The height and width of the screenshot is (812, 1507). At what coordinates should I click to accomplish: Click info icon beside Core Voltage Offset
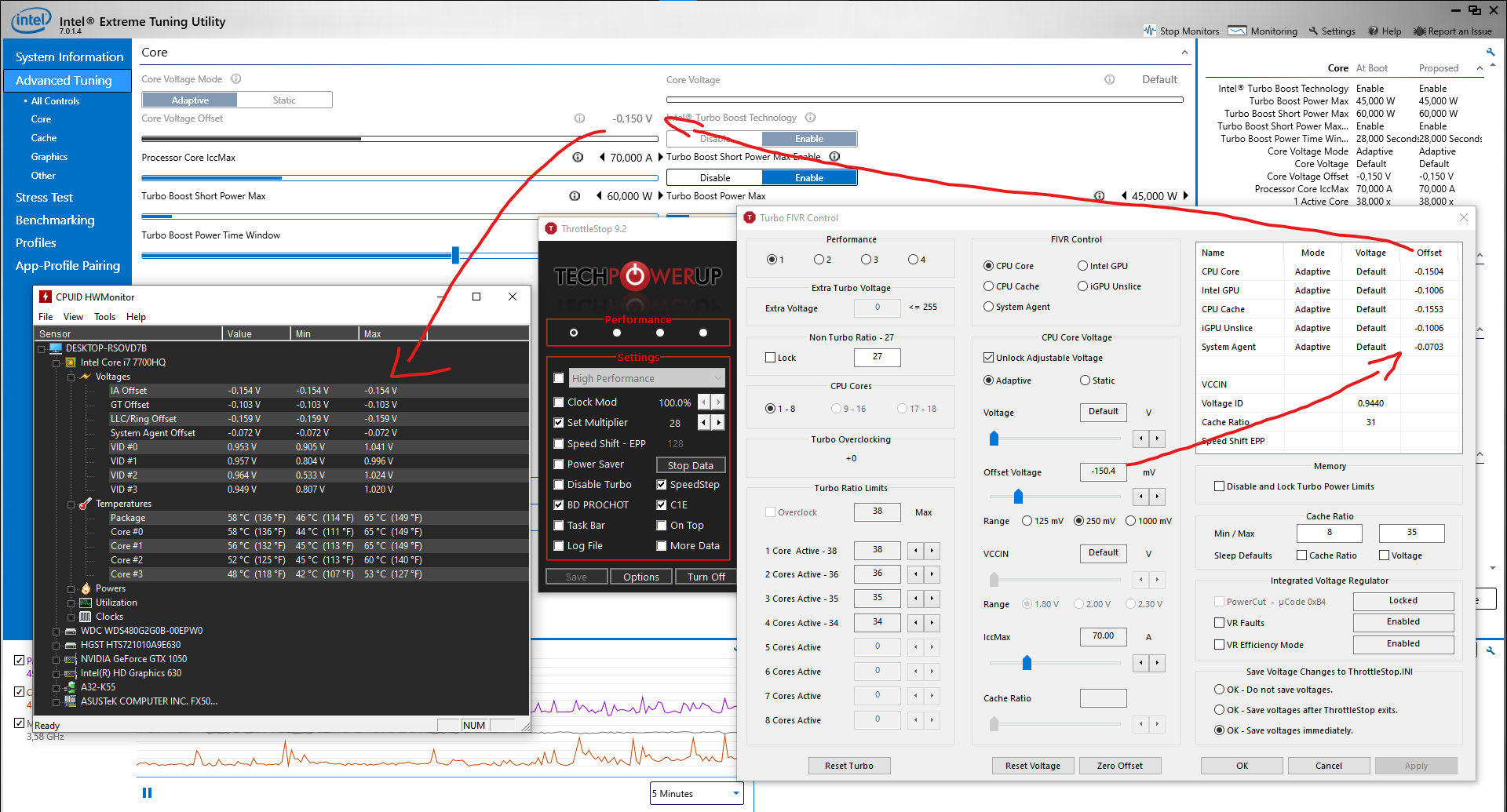(579, 118)
